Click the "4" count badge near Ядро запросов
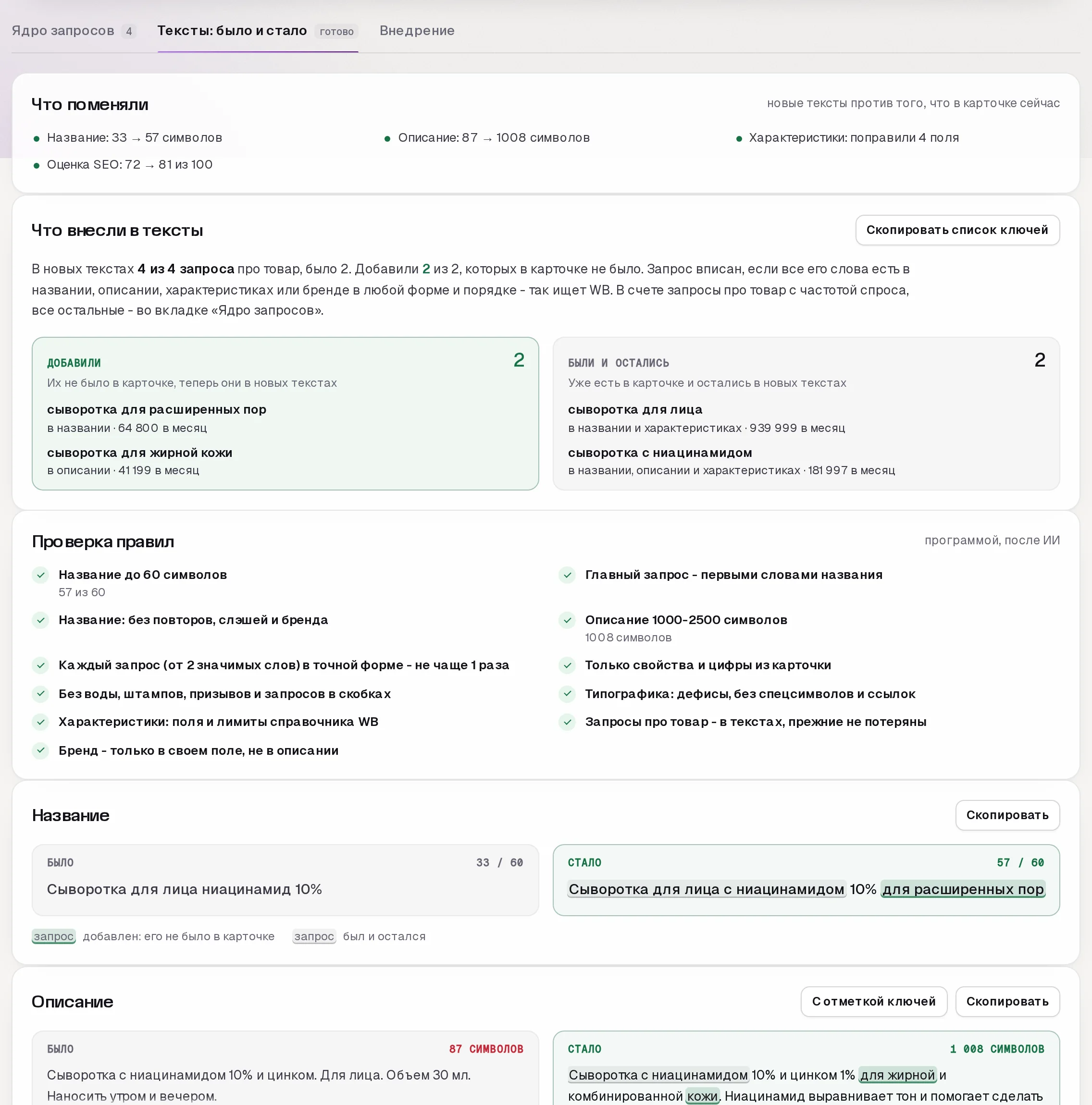The width and height of the screenshot is (1092, 1105). point(129,31)
